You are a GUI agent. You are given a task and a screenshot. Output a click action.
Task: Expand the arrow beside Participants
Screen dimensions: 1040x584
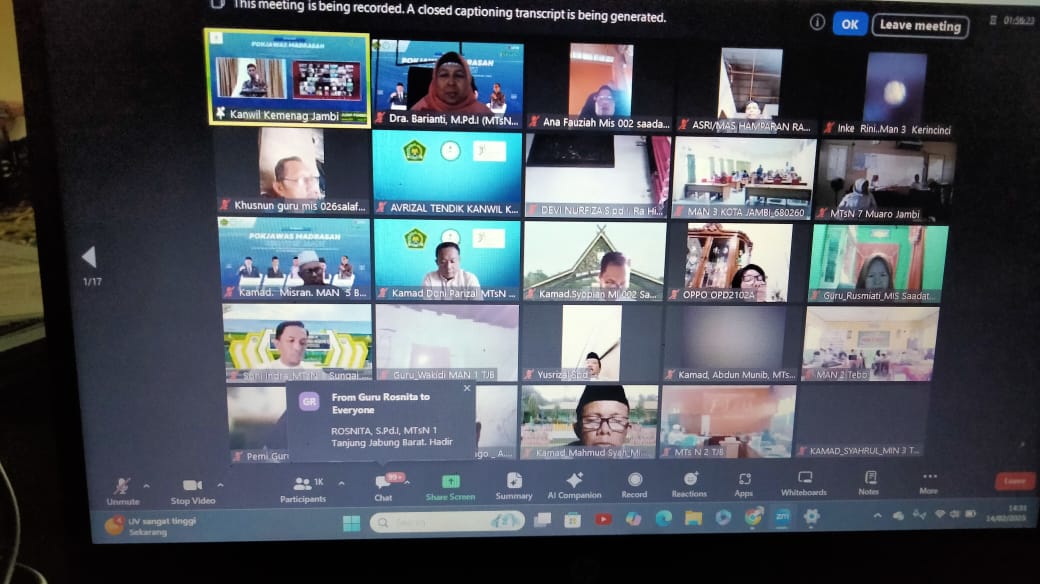[341, 484]
